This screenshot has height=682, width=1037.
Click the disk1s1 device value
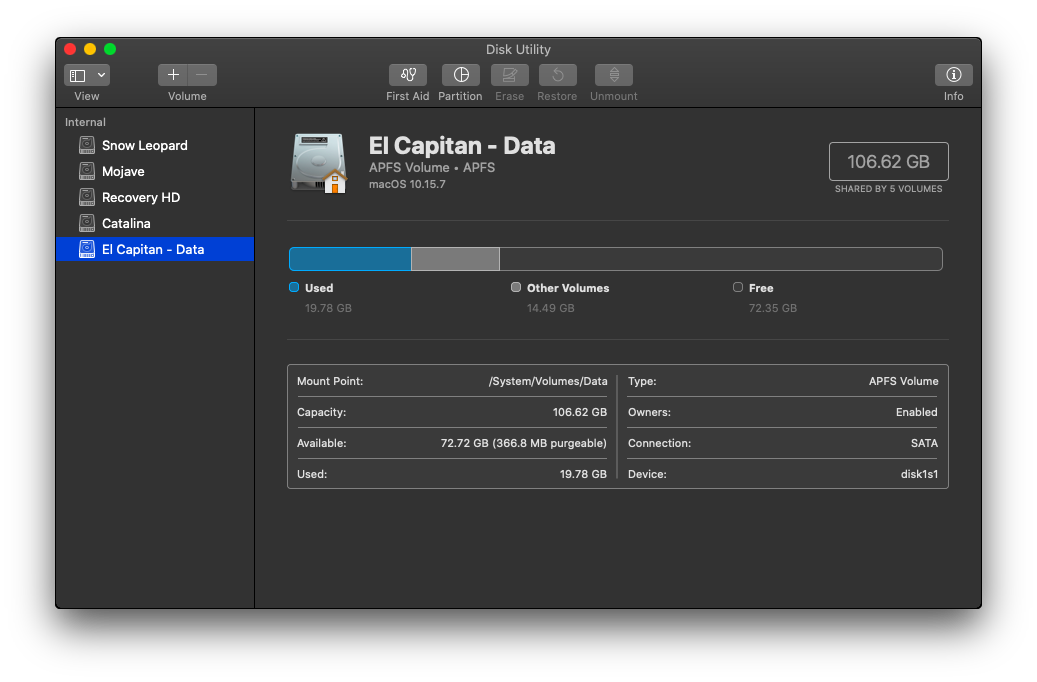pos(919,474)
